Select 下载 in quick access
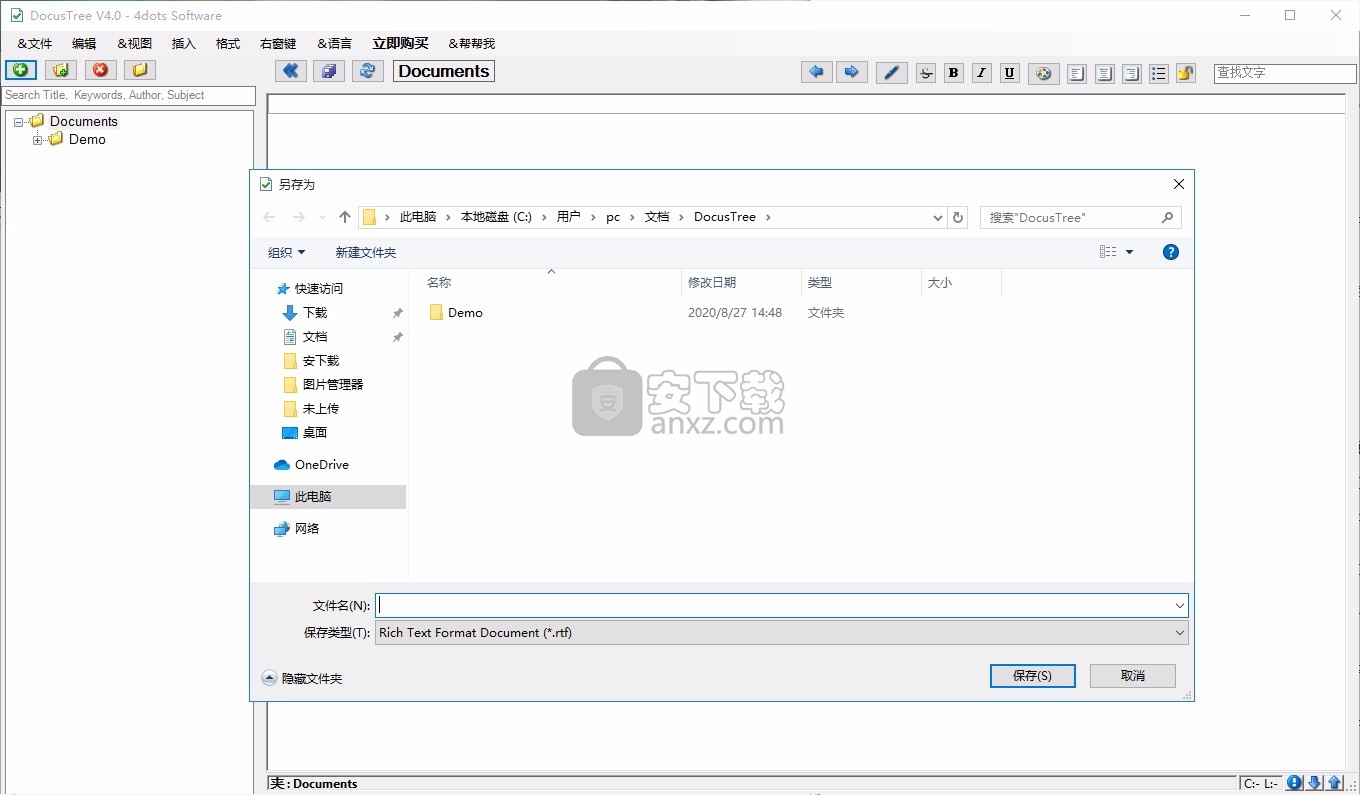 315,313
